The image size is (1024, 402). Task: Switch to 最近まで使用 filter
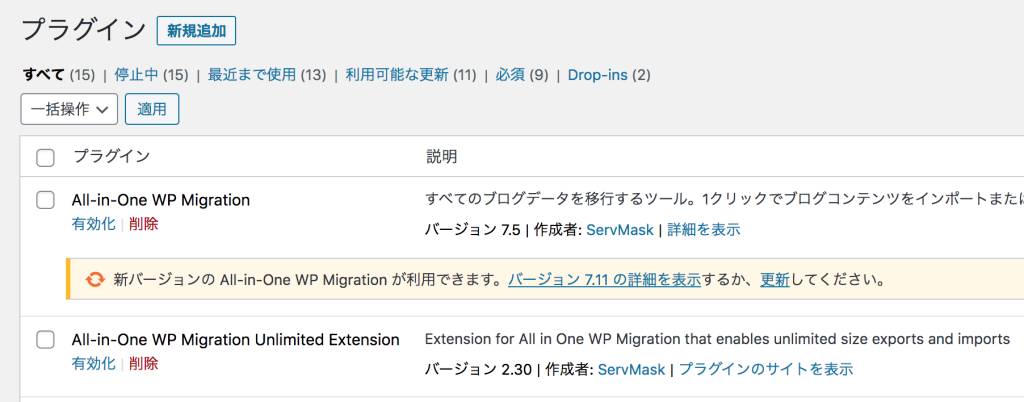pyautogui.click(x=254, y=75)
